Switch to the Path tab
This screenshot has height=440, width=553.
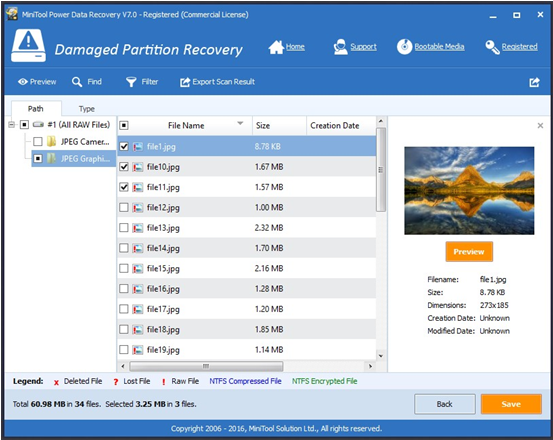(36, 109)
